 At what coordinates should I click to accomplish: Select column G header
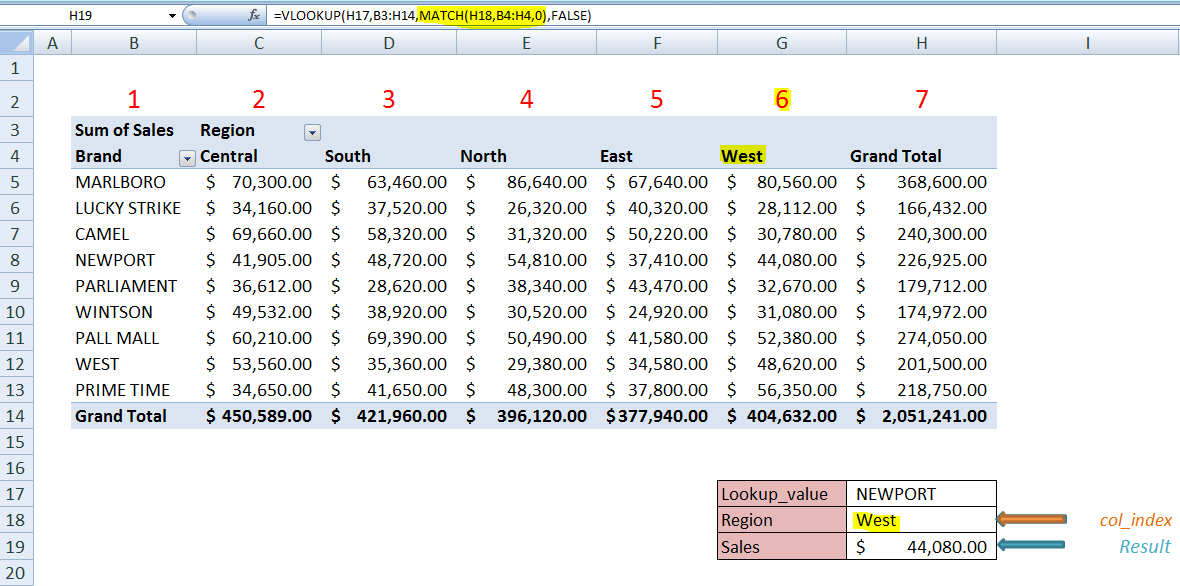(x=782, y=44)
